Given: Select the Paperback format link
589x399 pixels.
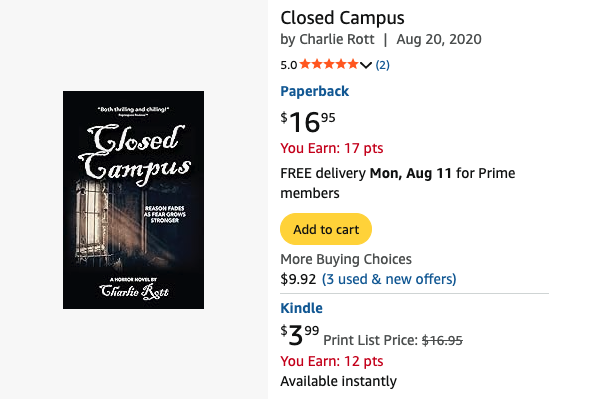Looking at the screenshot, I should [x=314, y=91].
